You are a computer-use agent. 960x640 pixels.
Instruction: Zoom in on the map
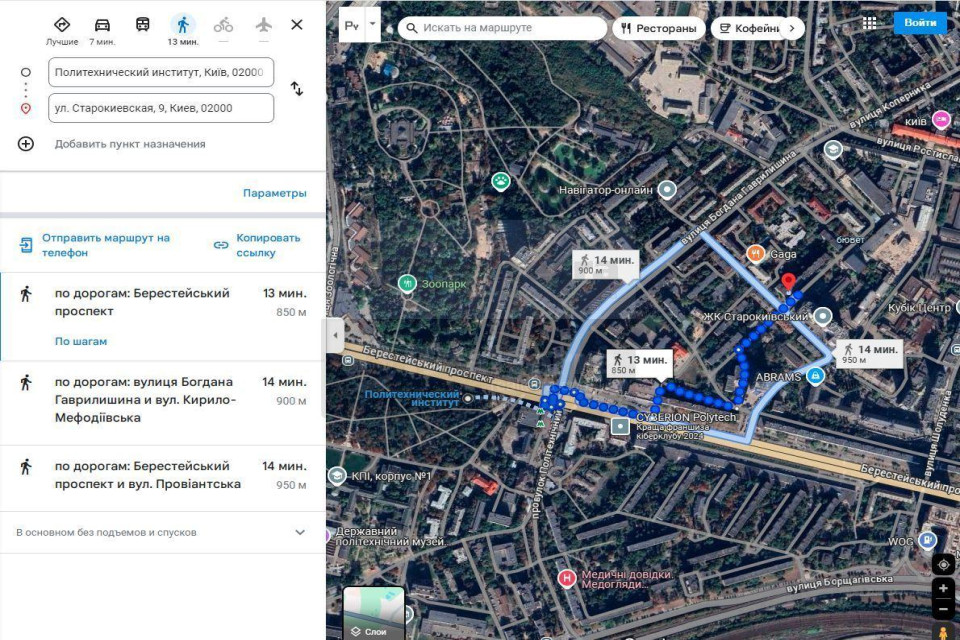[x=943, y=589]
